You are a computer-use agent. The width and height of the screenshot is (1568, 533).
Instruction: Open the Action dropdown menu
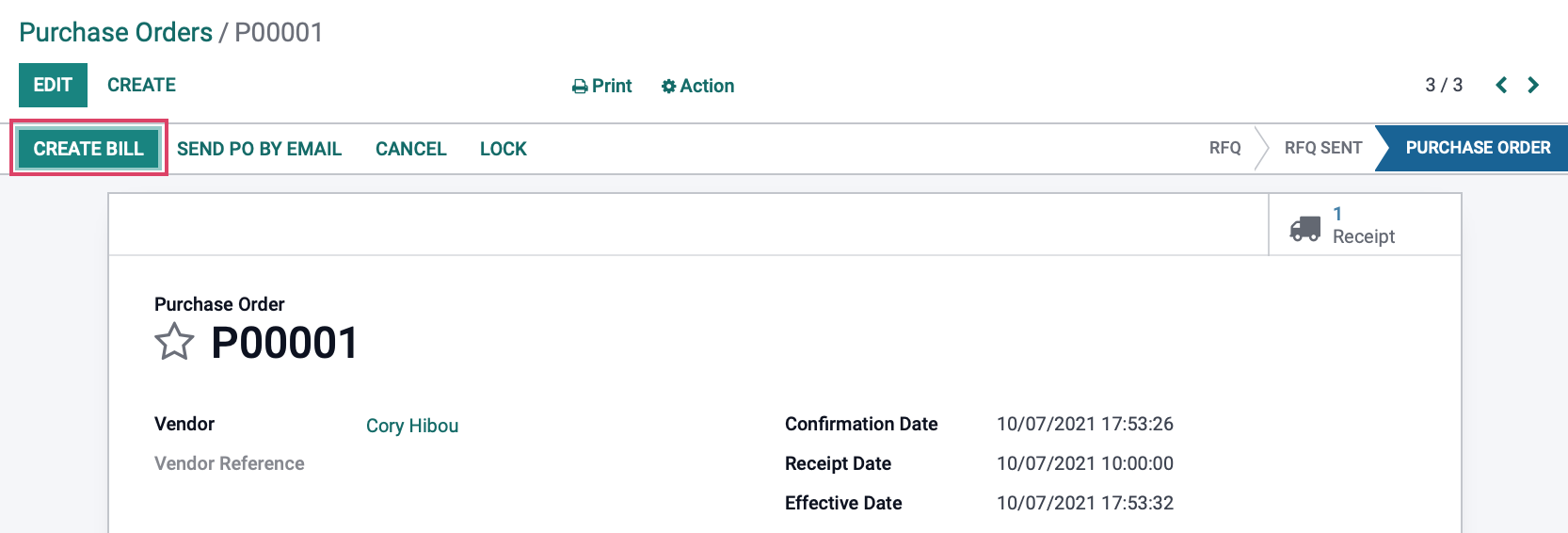tap(697, 86)
